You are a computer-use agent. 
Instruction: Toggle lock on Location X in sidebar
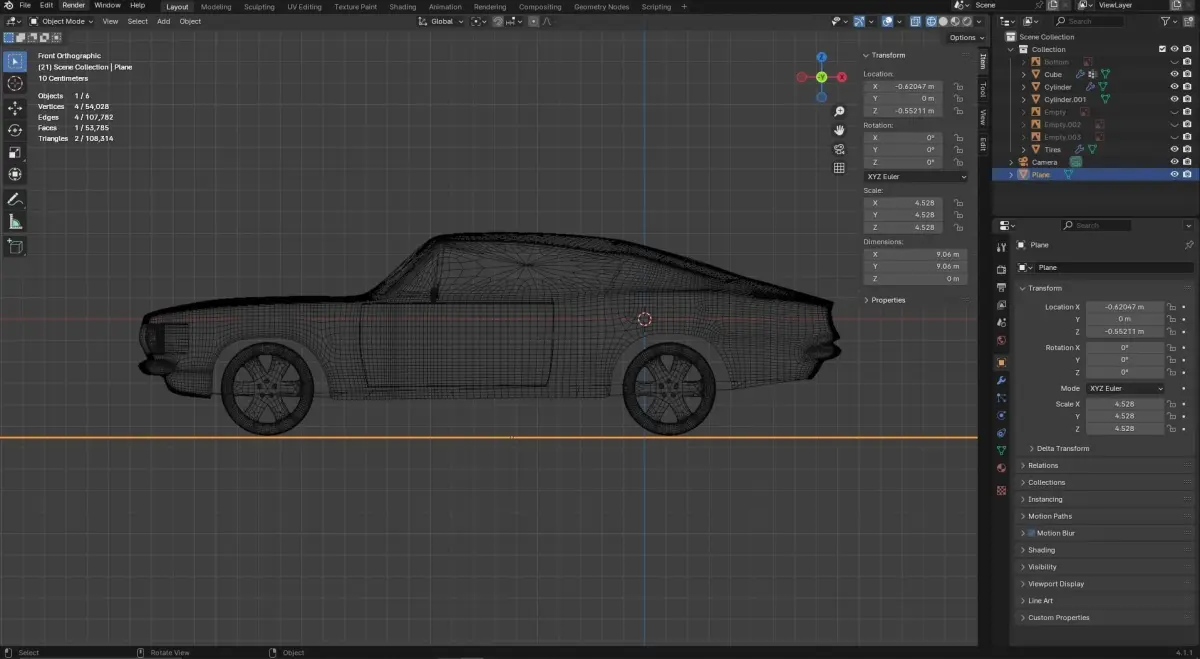[958, 87]
